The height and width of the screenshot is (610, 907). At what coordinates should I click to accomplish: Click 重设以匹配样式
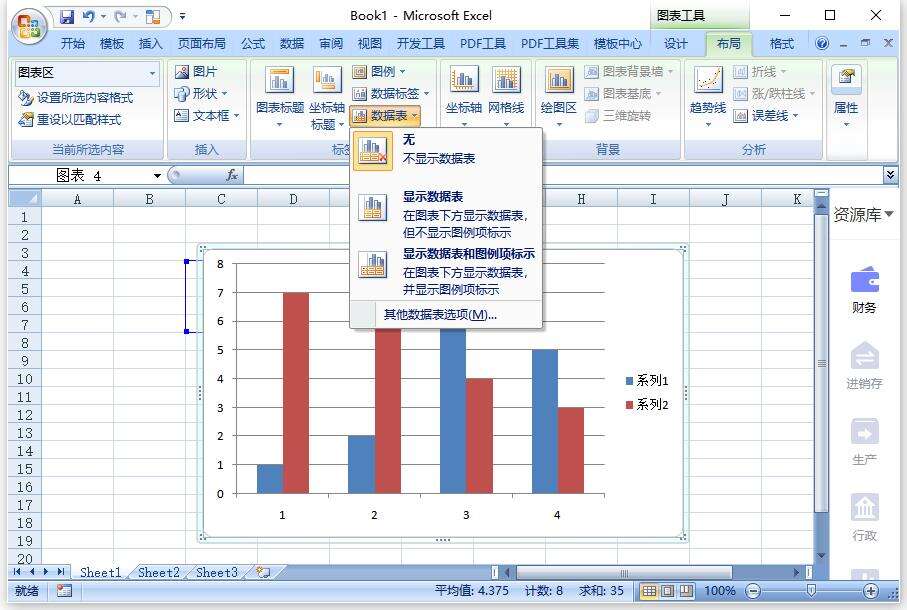pyautogui.click(x=70, y=120)
